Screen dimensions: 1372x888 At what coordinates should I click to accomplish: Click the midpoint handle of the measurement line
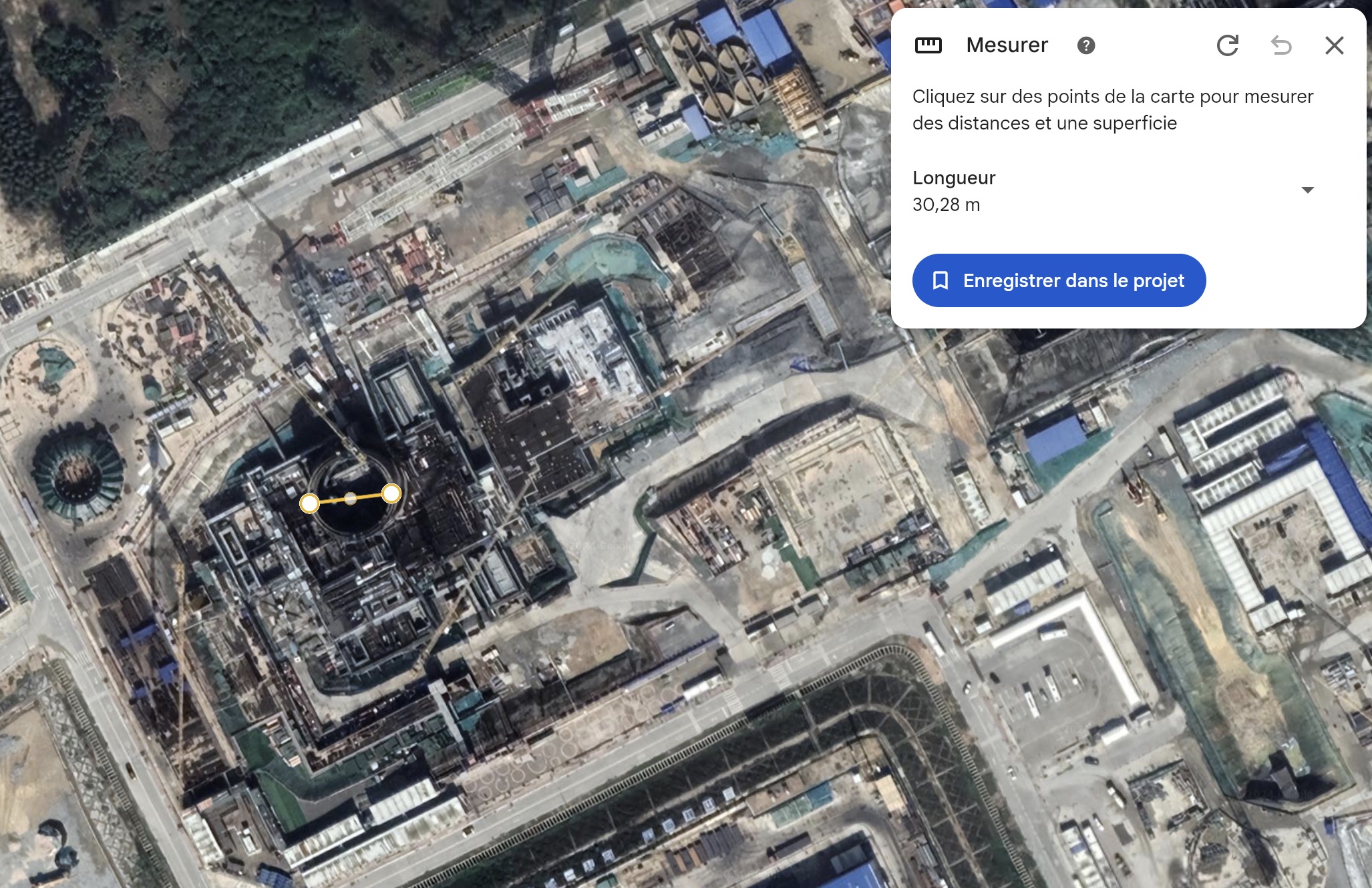[350, 498]
